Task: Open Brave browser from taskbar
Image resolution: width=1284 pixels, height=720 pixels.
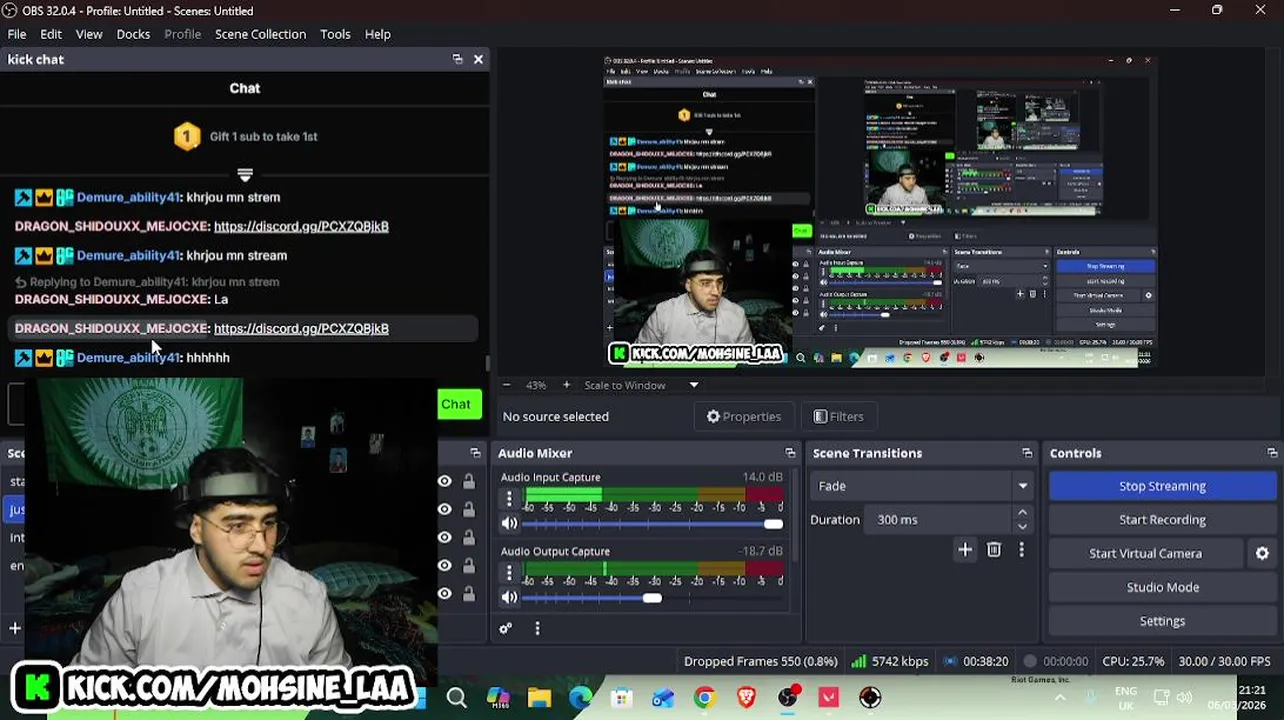Action: point(746,698)
